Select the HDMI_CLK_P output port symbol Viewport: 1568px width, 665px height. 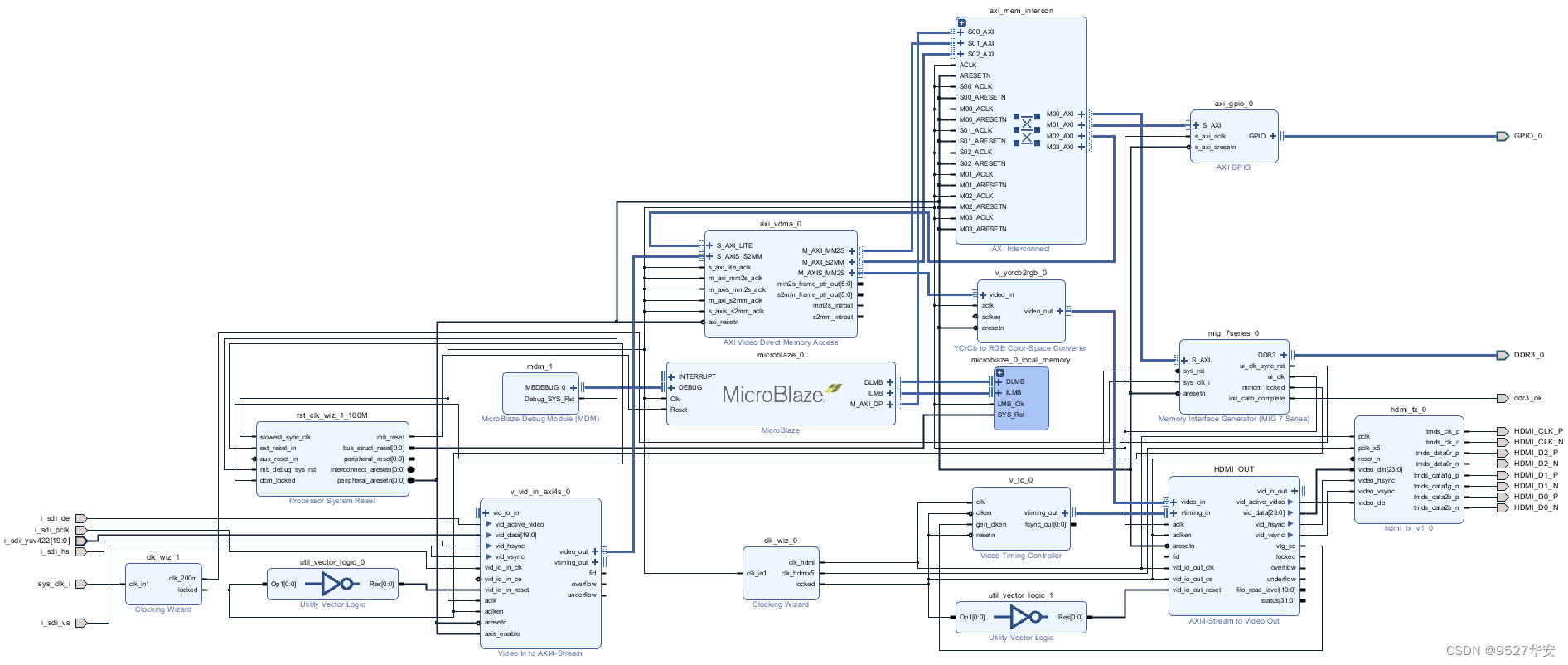[x=1503, y=431]
